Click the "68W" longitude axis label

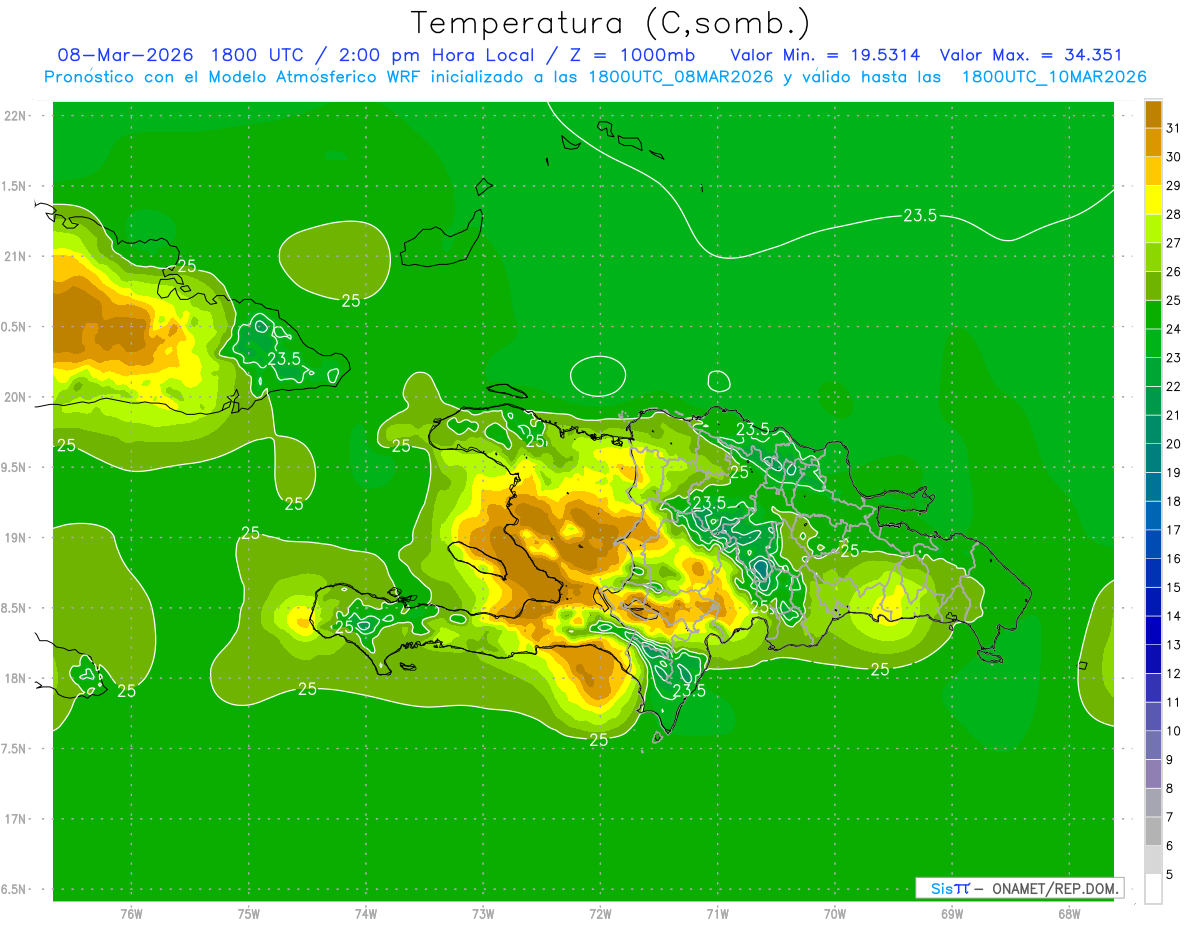point(1069,913)
